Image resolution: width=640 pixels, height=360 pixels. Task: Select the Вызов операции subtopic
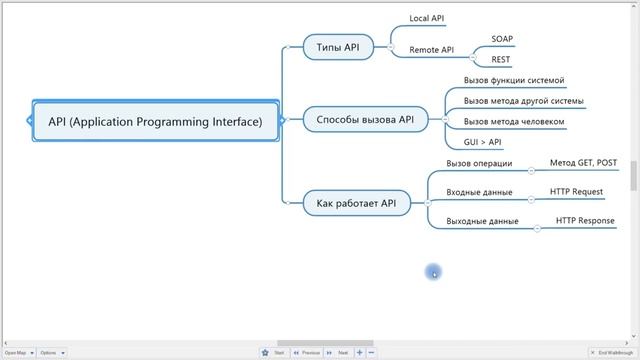click(x=479, y=163)
